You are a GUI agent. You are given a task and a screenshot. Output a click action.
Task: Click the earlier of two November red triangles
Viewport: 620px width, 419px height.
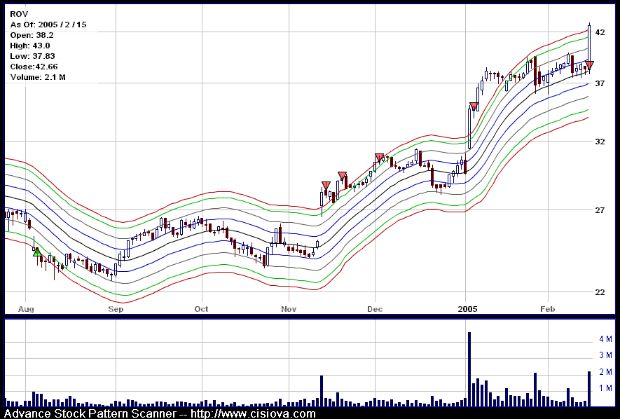click(x=326, y=185)
